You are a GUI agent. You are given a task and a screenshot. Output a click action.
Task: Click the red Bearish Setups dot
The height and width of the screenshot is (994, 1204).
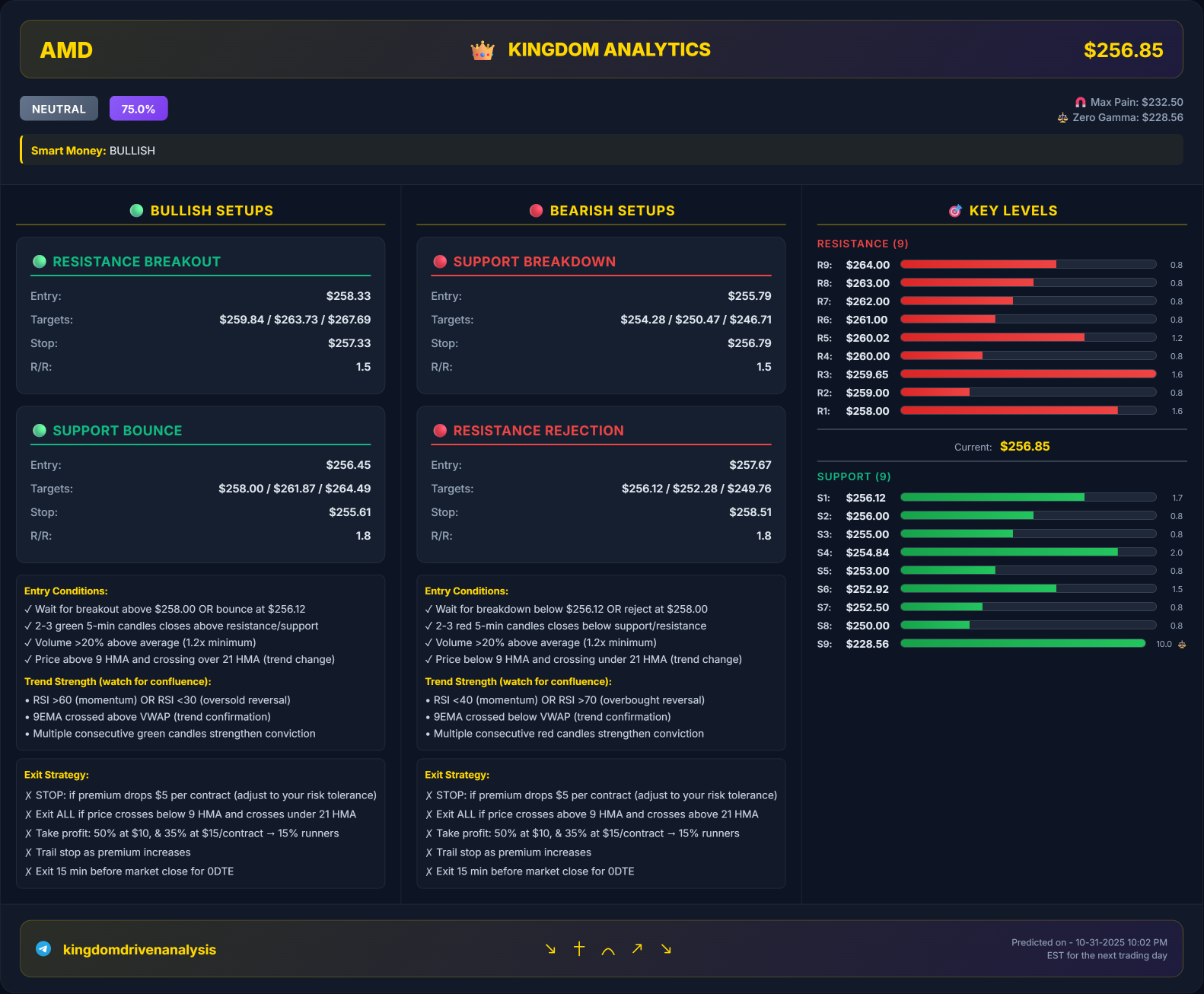pos(536,211)
